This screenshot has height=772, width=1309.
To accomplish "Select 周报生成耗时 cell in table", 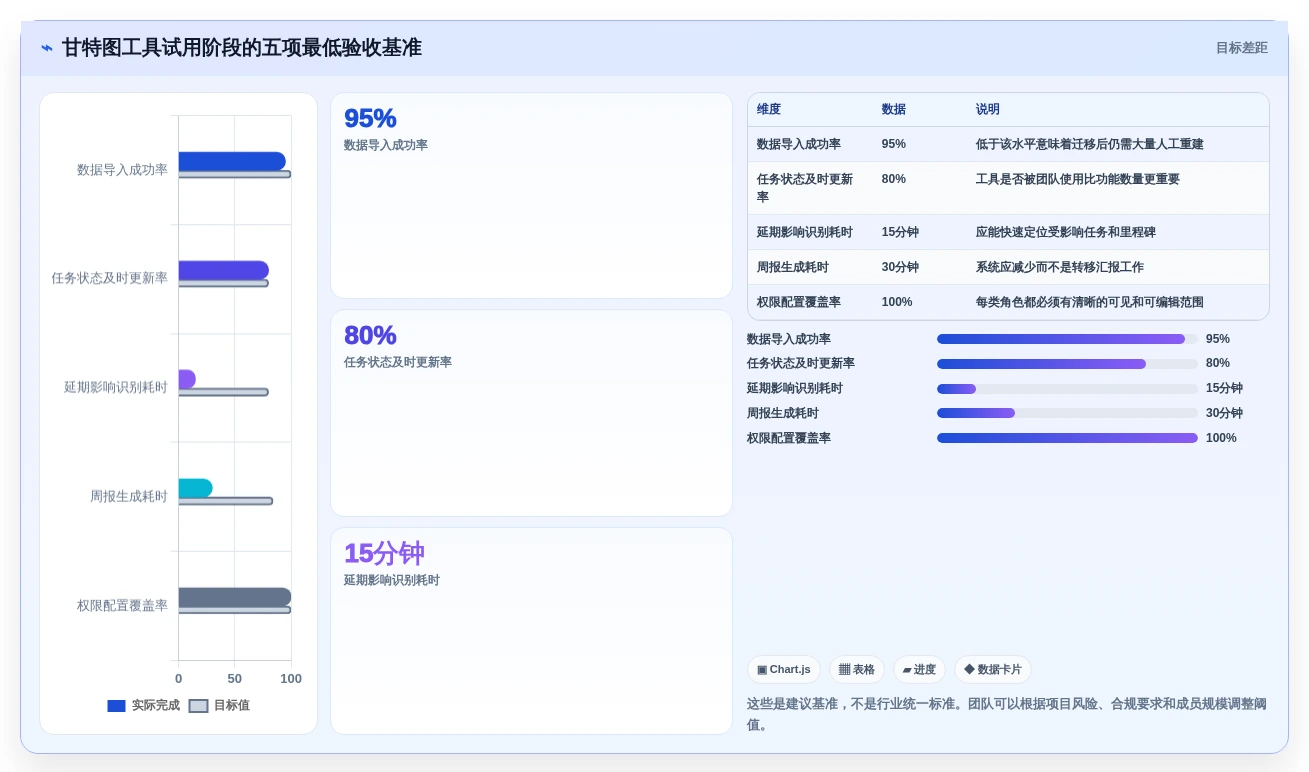I will coord(793,267).
